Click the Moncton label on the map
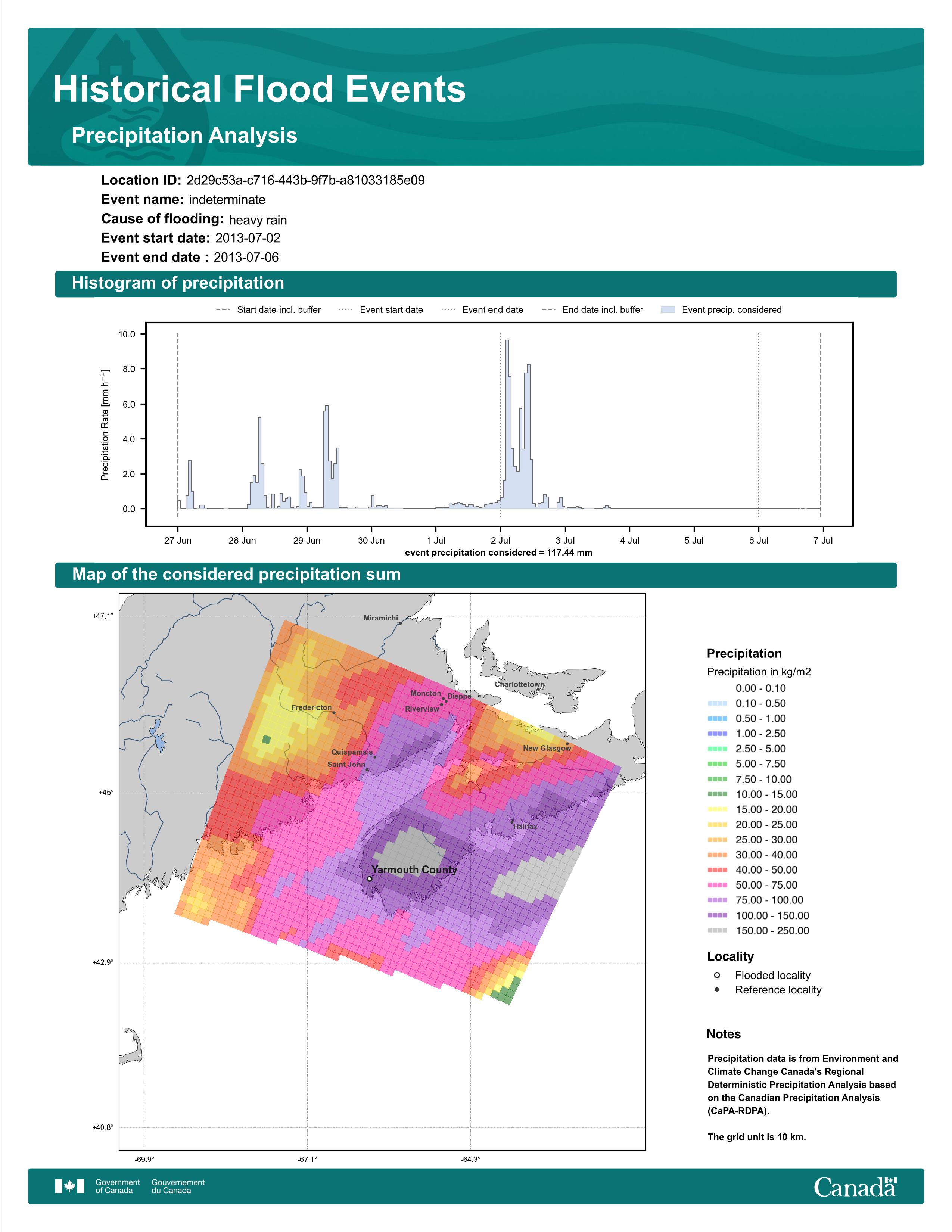The height and width of the screenshot is (1232, 952). tap(426, 693)
